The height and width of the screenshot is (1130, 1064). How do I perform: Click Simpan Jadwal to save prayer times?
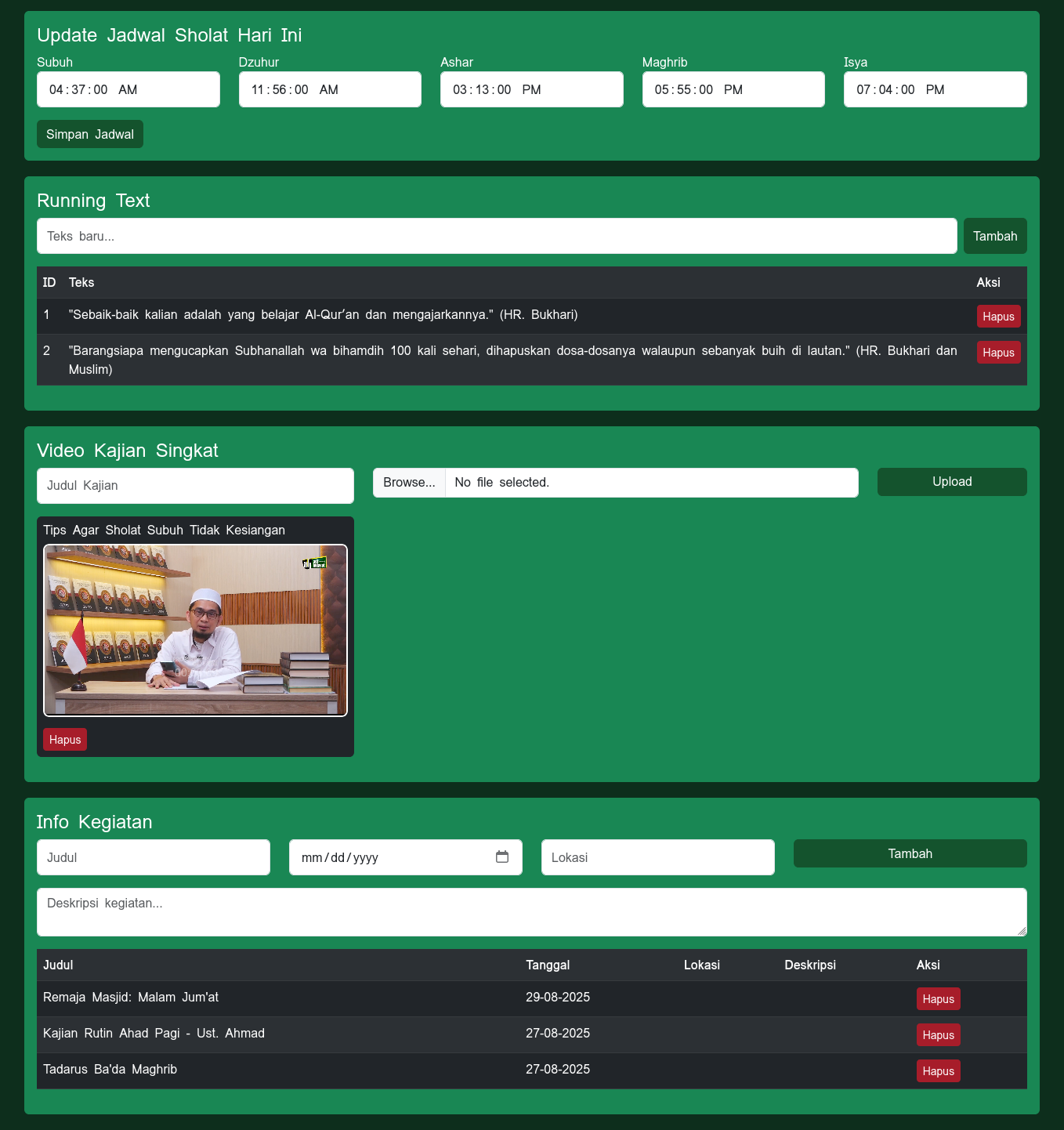[x=89, y=134]
